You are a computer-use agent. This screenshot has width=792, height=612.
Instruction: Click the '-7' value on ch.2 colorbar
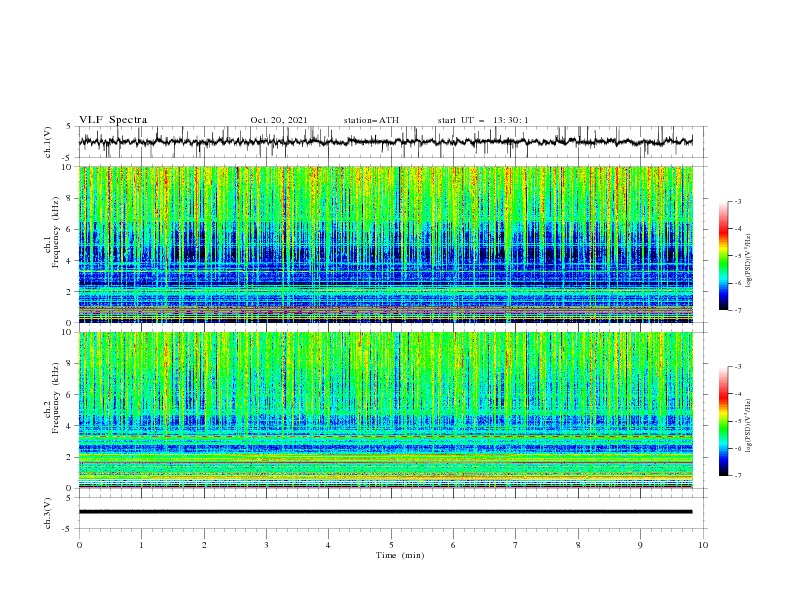[x=738, y=476]
